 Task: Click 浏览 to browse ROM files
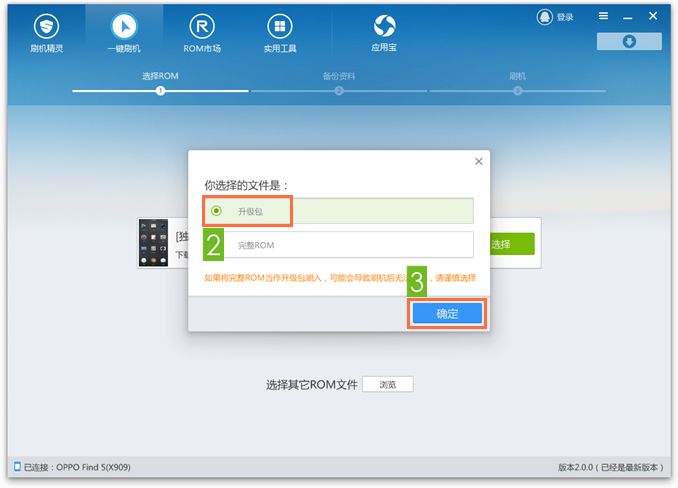387,384
